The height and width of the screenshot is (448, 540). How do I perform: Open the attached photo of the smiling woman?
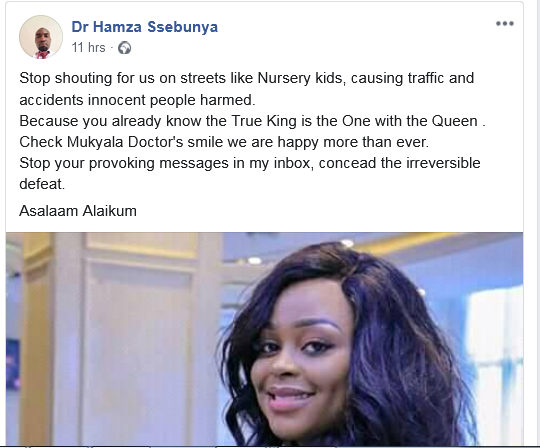click(264, 339)
